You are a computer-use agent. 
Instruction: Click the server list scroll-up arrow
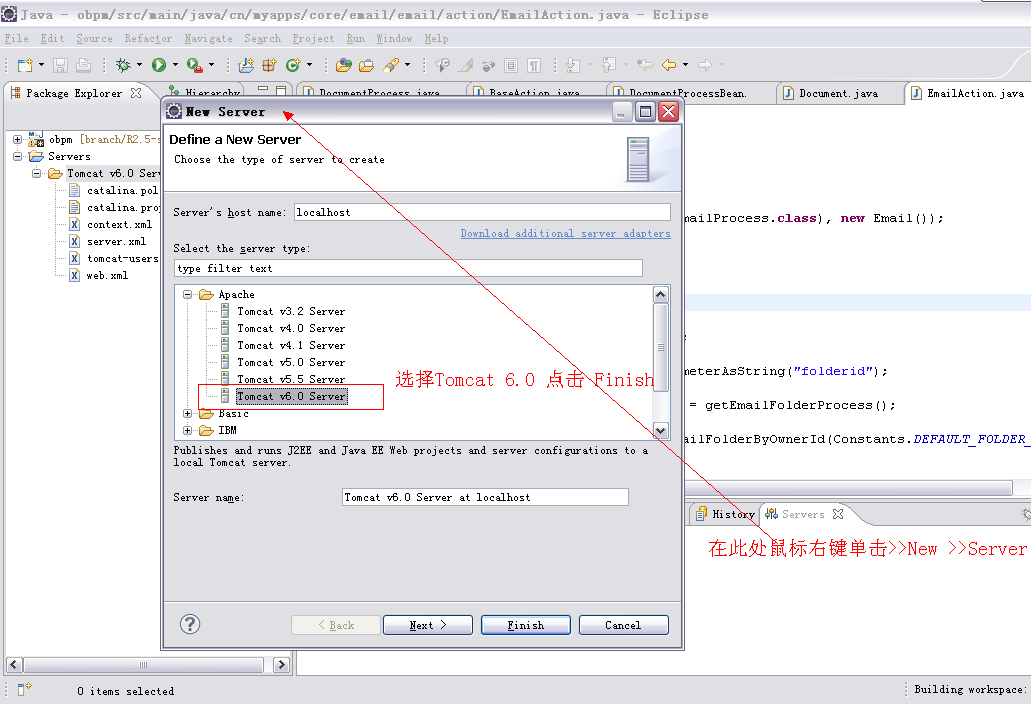click(x=661, y=294)
